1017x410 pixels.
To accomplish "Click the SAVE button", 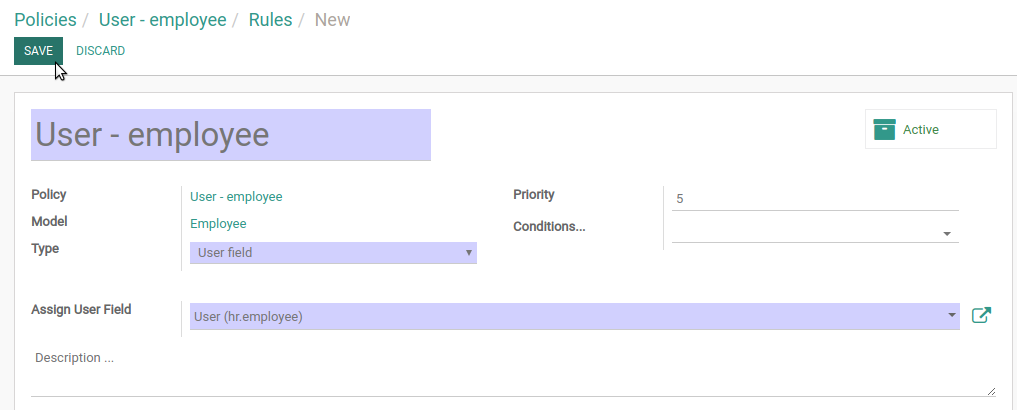I will (38, 51).
